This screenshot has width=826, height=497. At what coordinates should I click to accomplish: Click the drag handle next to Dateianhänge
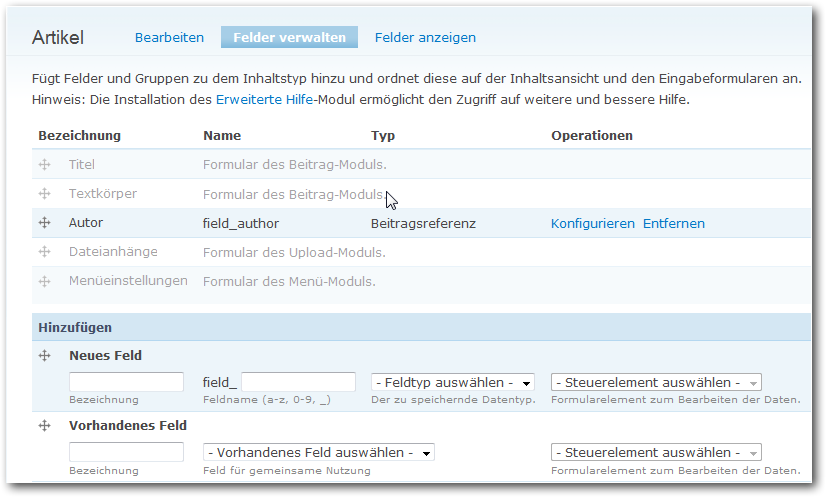(x=44, y=252)
